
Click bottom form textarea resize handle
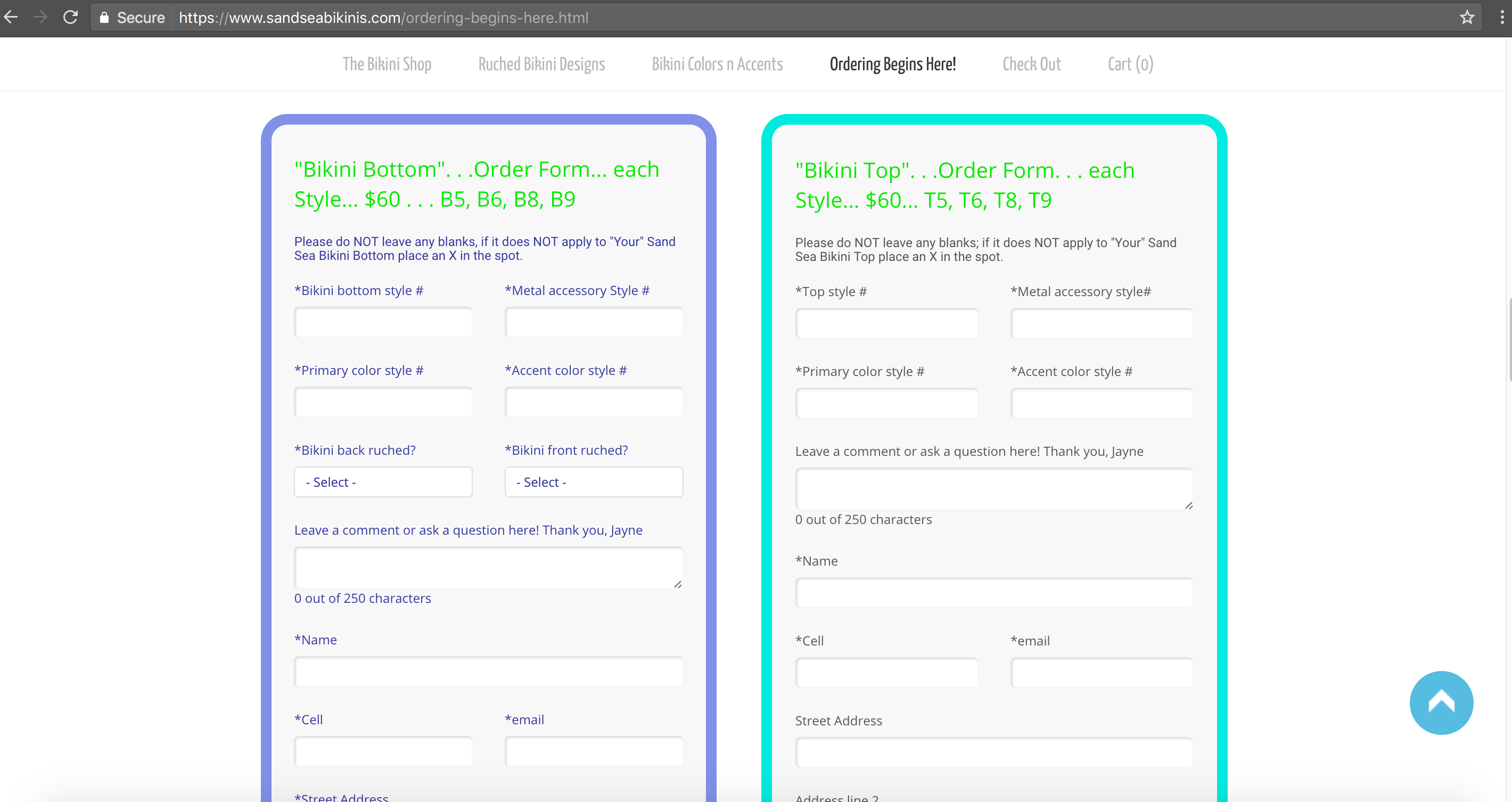coord(677,584)
